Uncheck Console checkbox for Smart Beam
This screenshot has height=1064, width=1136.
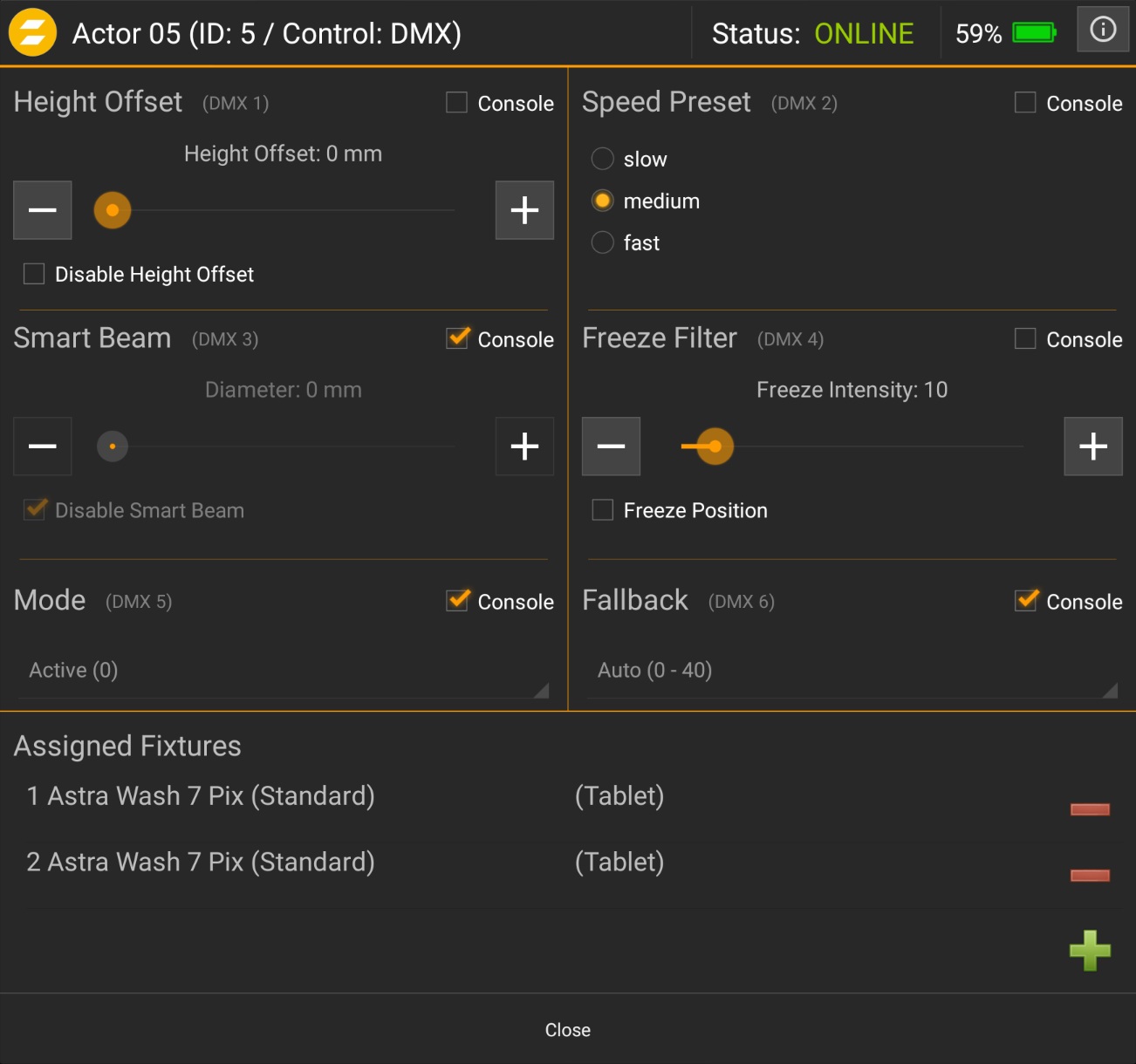[457, 338]
